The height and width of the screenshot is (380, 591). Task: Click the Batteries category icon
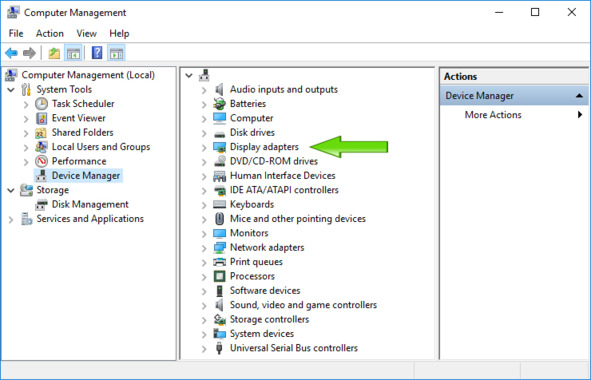point(219,104)
